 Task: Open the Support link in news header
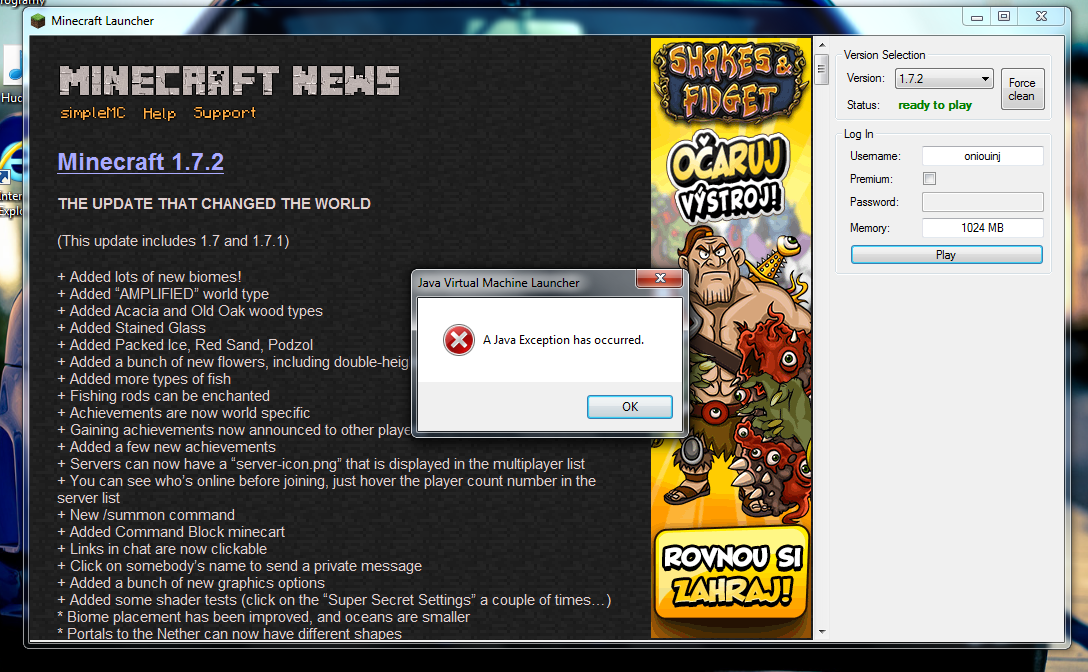tap(224, 112)
